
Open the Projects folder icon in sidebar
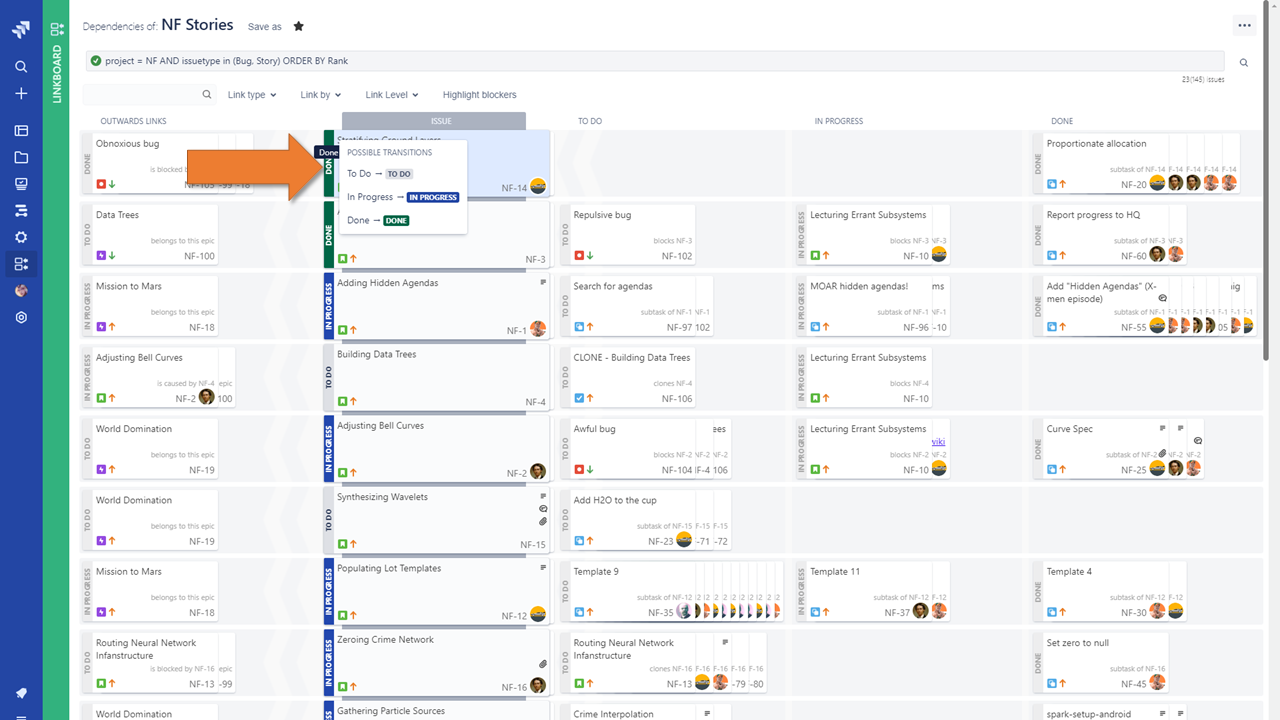(21, 157)
